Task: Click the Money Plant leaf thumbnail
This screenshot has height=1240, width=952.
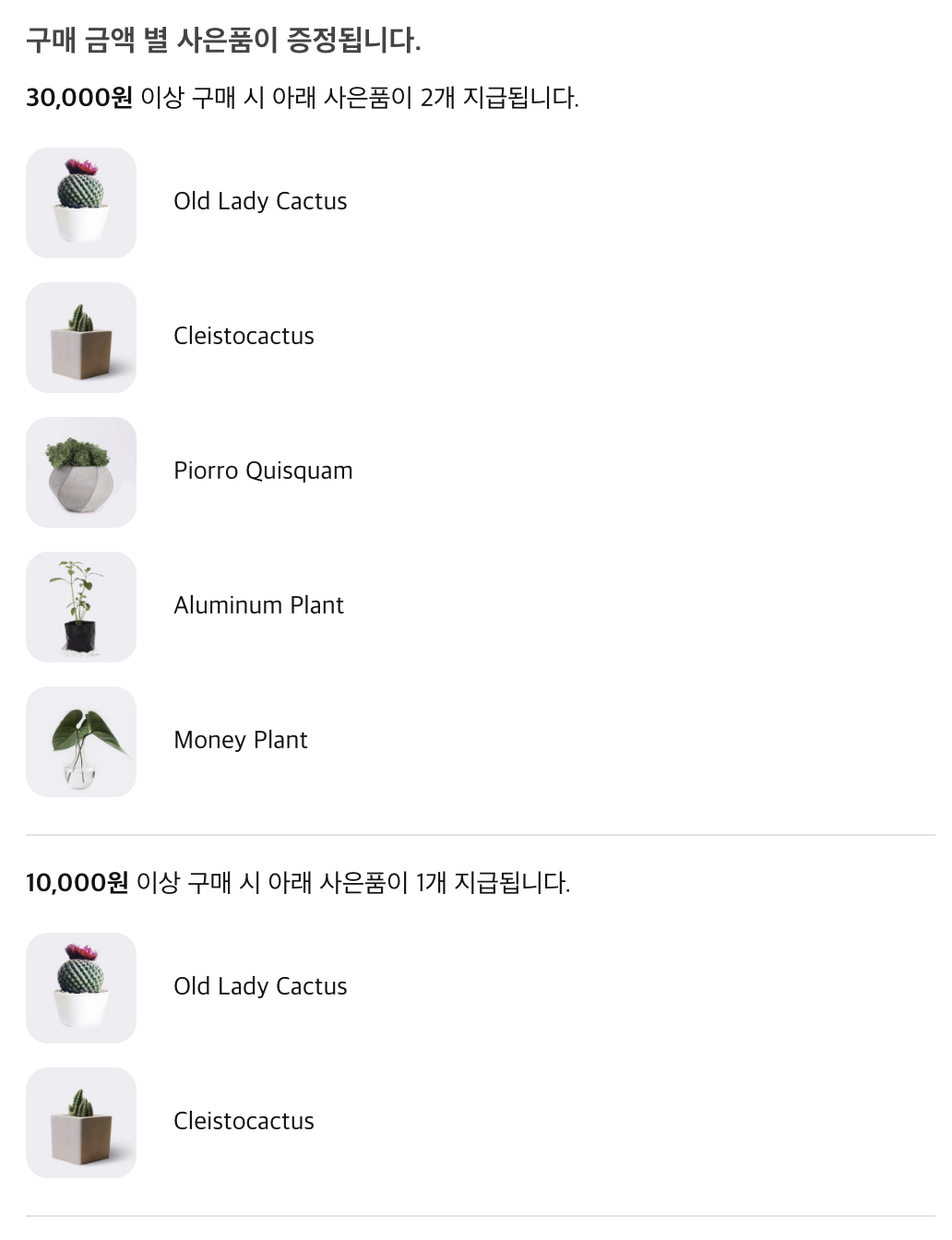Action: tap(81, 742)
